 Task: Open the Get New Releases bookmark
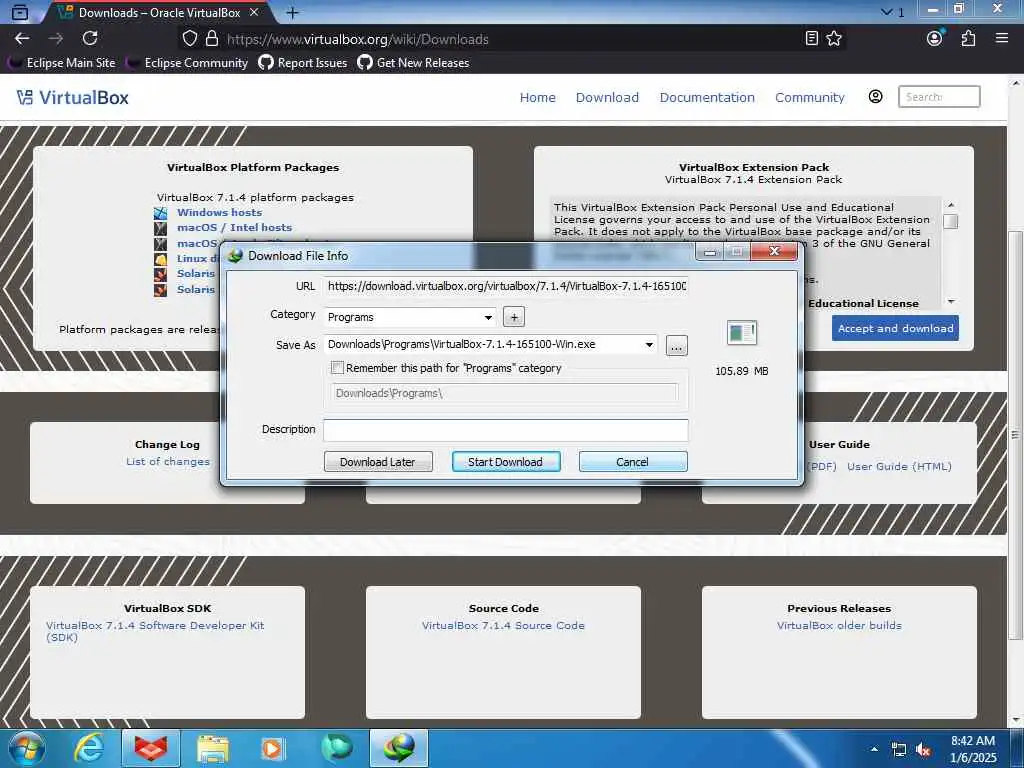click(x=413, y=63)
